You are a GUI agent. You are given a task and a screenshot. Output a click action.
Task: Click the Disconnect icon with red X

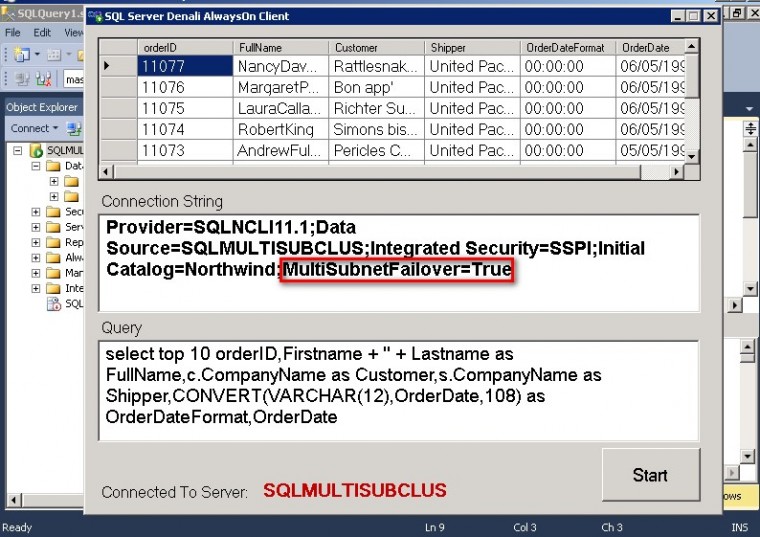click(x=44, y=79)
